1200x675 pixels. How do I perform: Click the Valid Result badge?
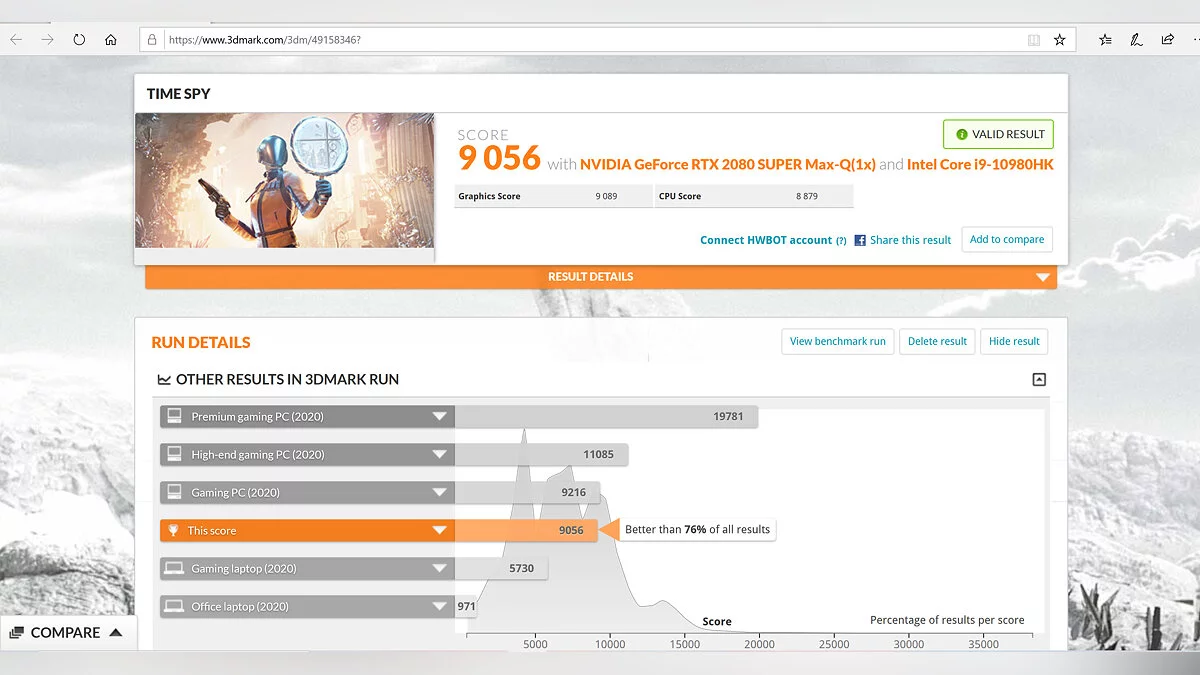pos(998,134)
